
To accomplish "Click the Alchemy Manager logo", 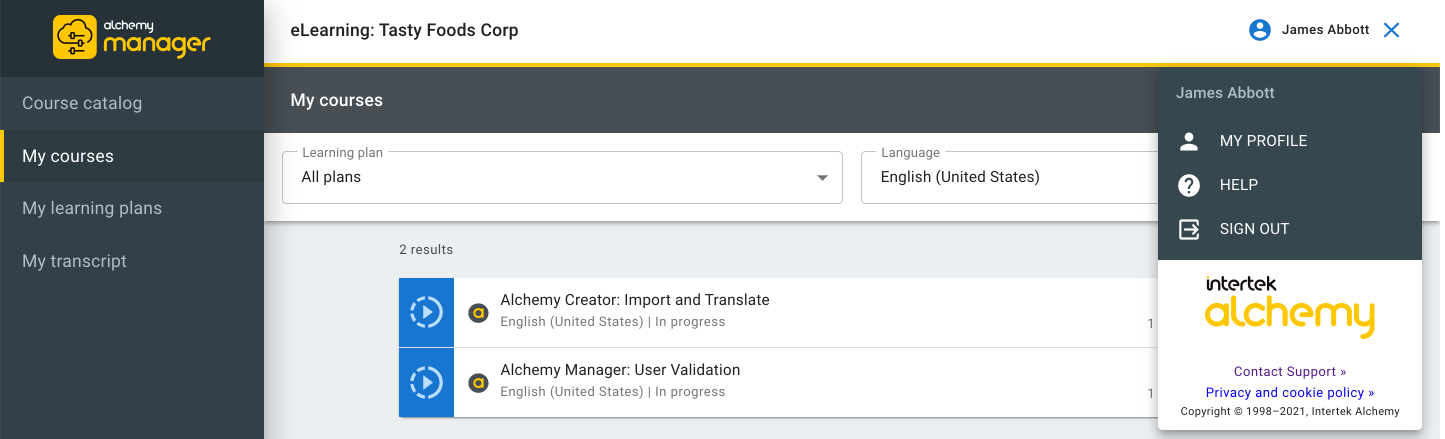I will [x=132, y=37].
